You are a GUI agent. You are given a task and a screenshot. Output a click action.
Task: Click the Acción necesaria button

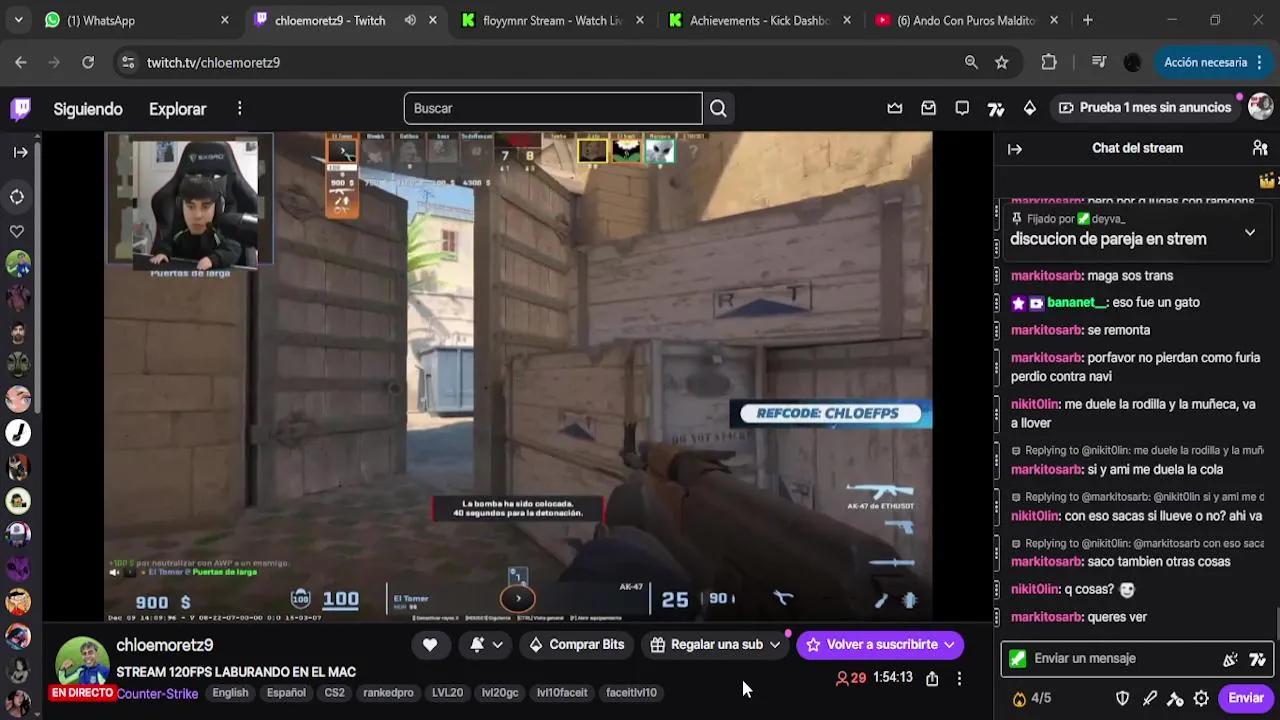tap(1214, 62)
